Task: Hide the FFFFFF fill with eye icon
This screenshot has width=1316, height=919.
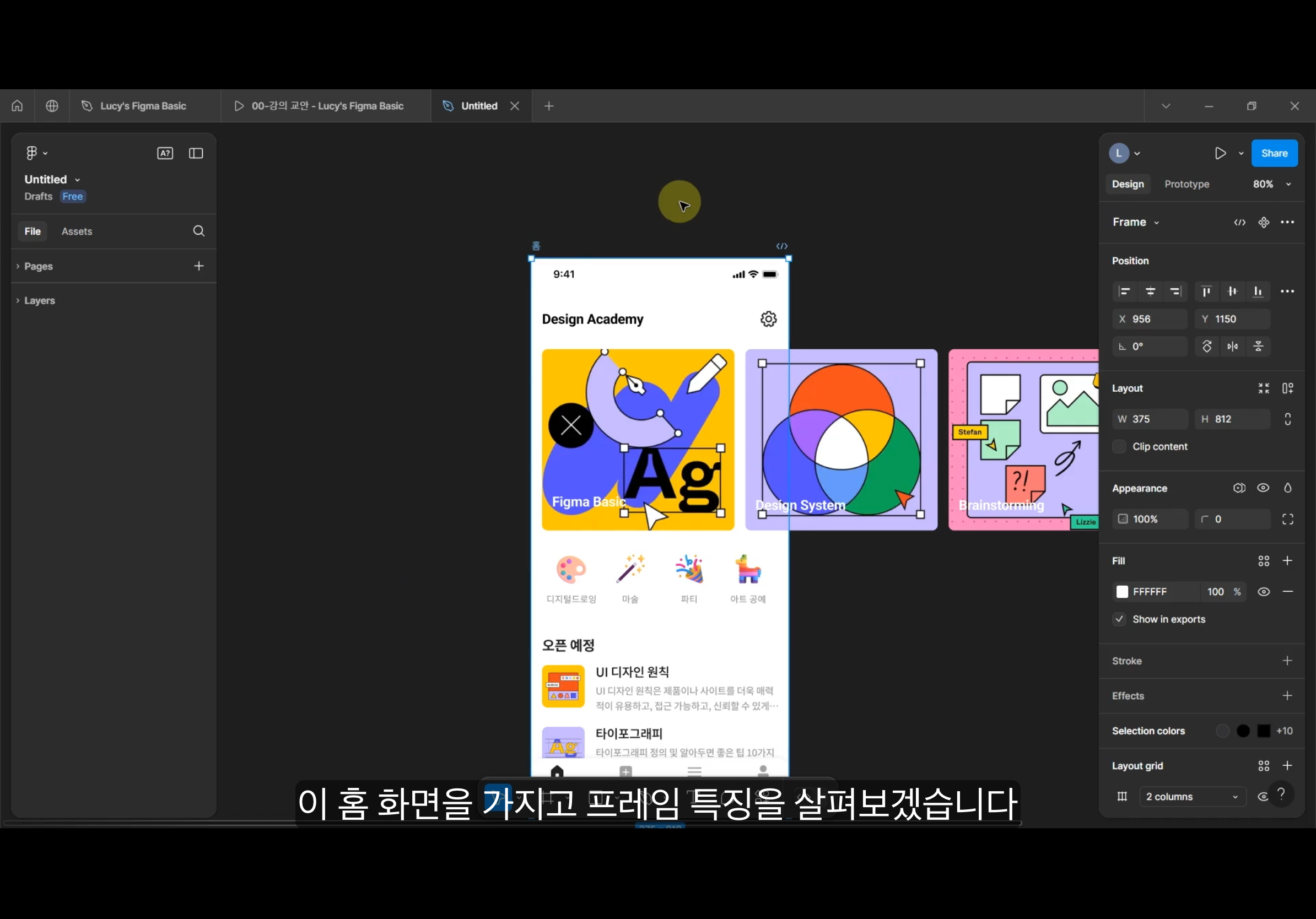Action: pos(1263,592)
